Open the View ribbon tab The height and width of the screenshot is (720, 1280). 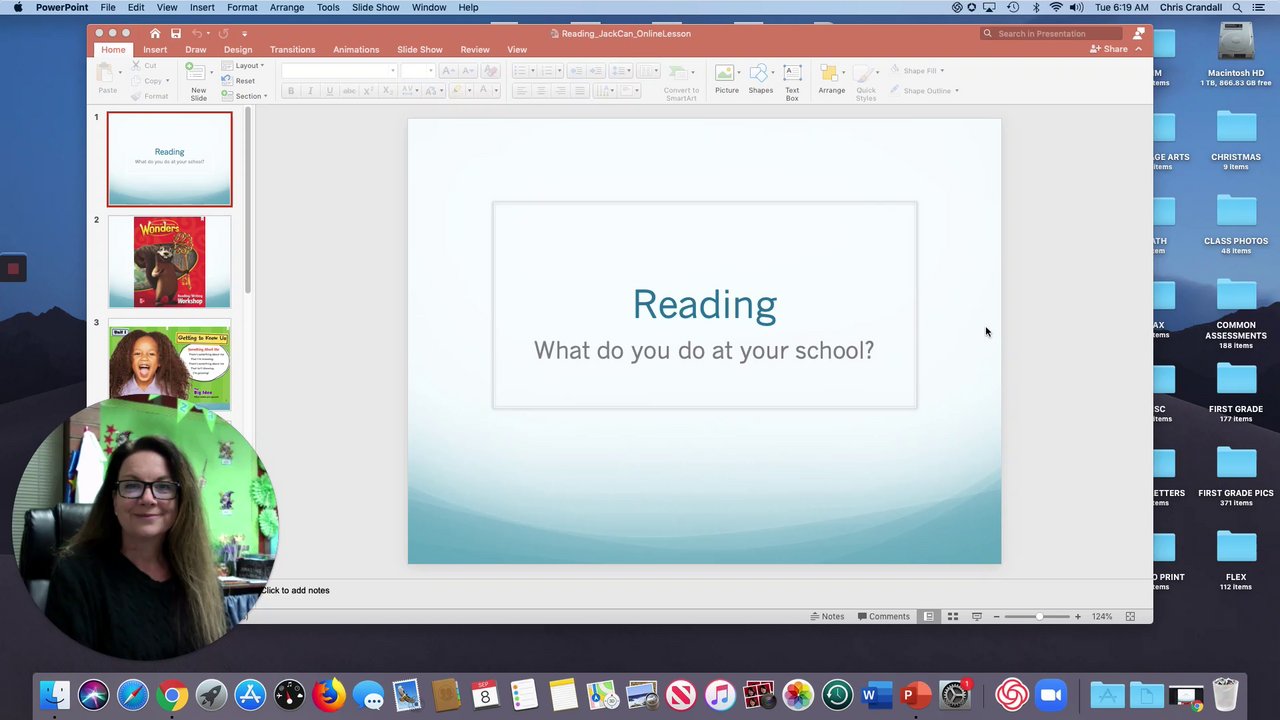517,49
